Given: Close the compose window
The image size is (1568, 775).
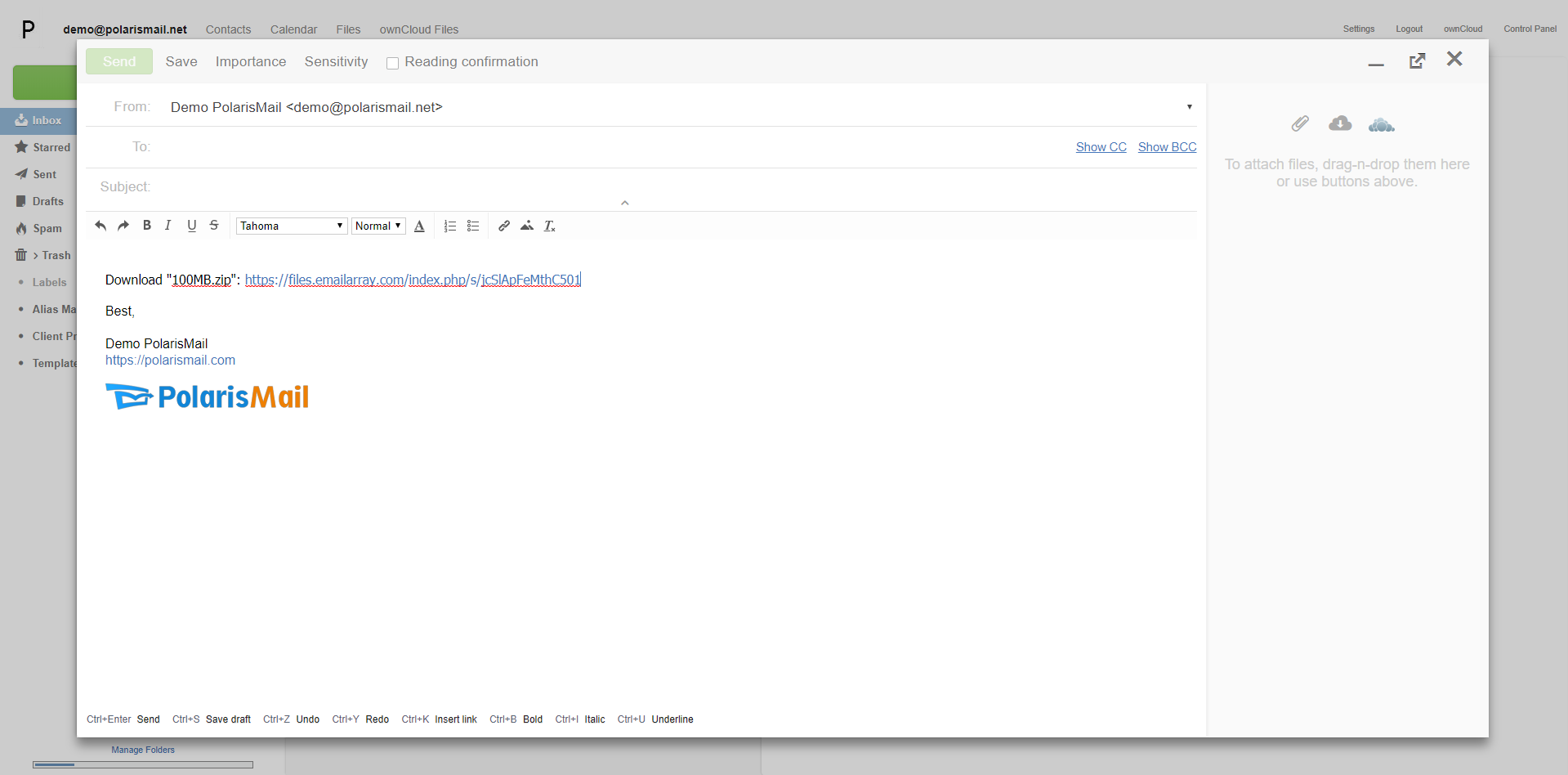Looking at the screenshot, I should coord(1454,59).
